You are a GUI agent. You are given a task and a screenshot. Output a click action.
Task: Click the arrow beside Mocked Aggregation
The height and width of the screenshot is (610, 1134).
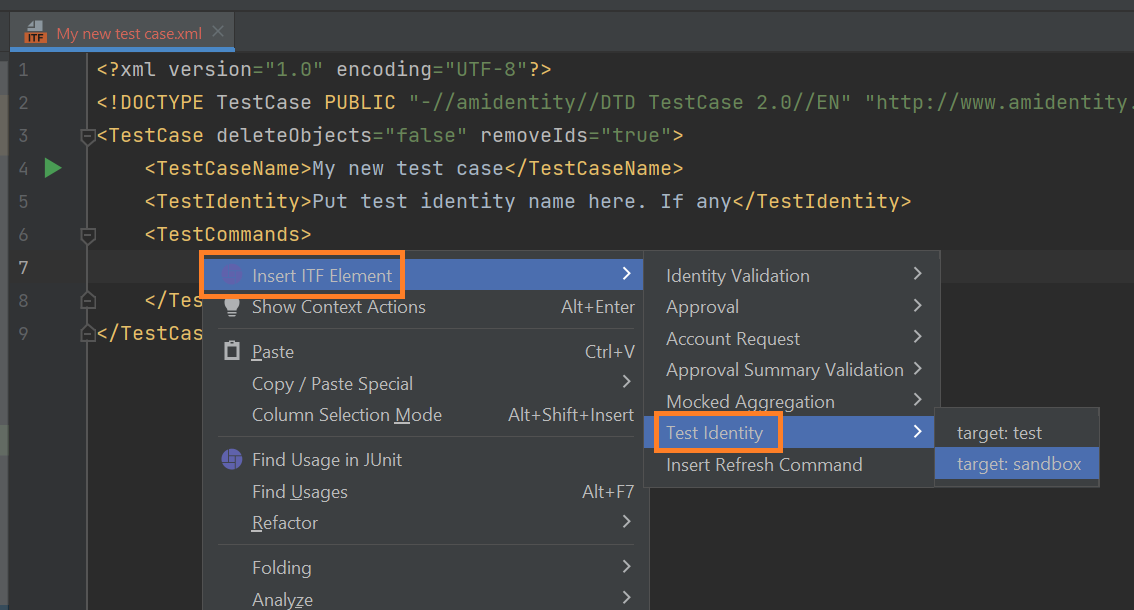(917, 399)
